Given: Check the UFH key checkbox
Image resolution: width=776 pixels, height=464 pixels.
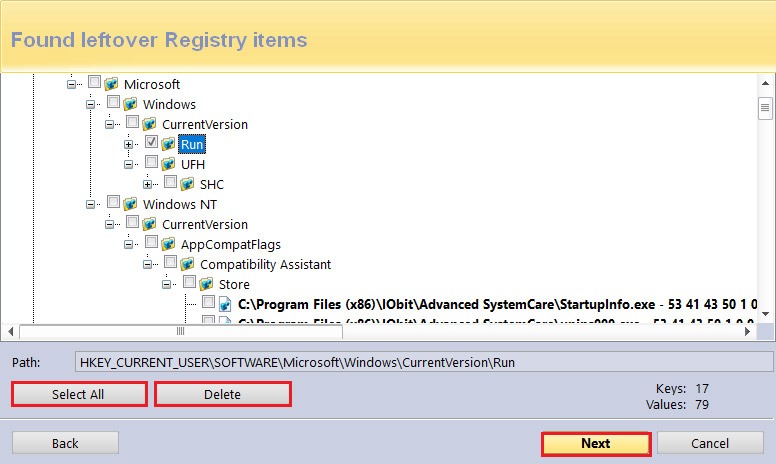Looking at the screenshot, I should pos(151,162).
